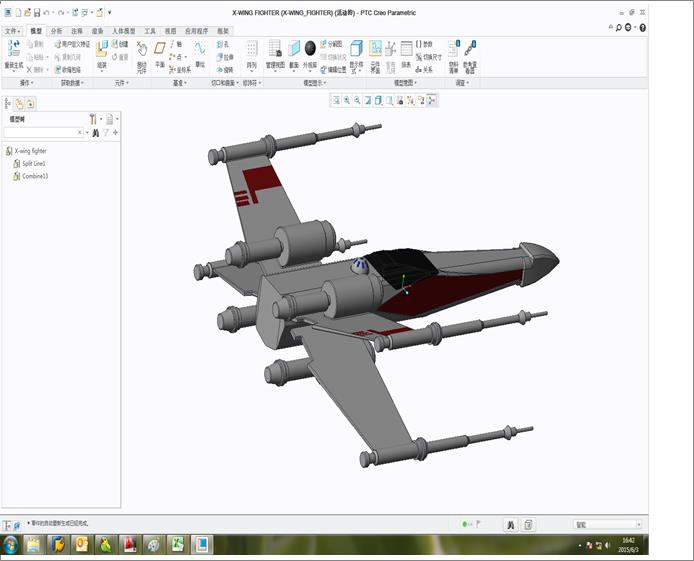Click the model tree settings hammer icon
Image resolution: width=694 pixels, height=561 pixels.
[x=93, y=119]
